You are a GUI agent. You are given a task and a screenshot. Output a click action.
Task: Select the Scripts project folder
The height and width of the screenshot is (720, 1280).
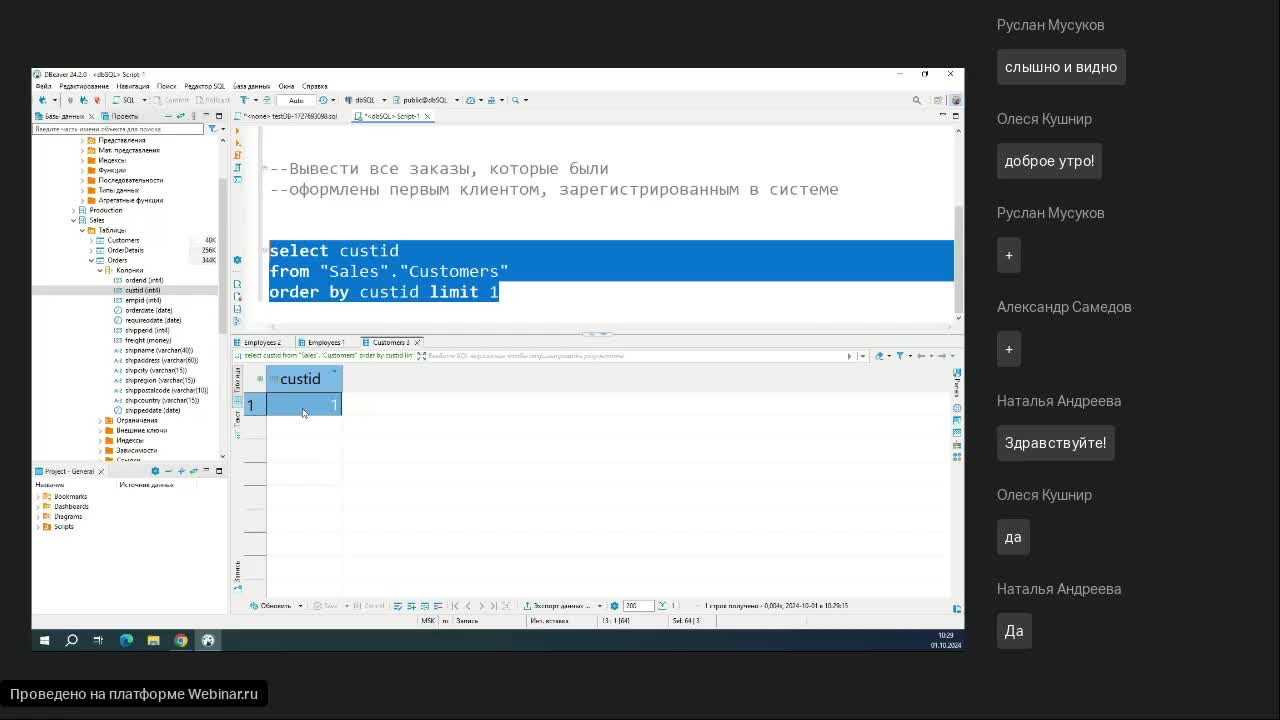coord(64,526)
